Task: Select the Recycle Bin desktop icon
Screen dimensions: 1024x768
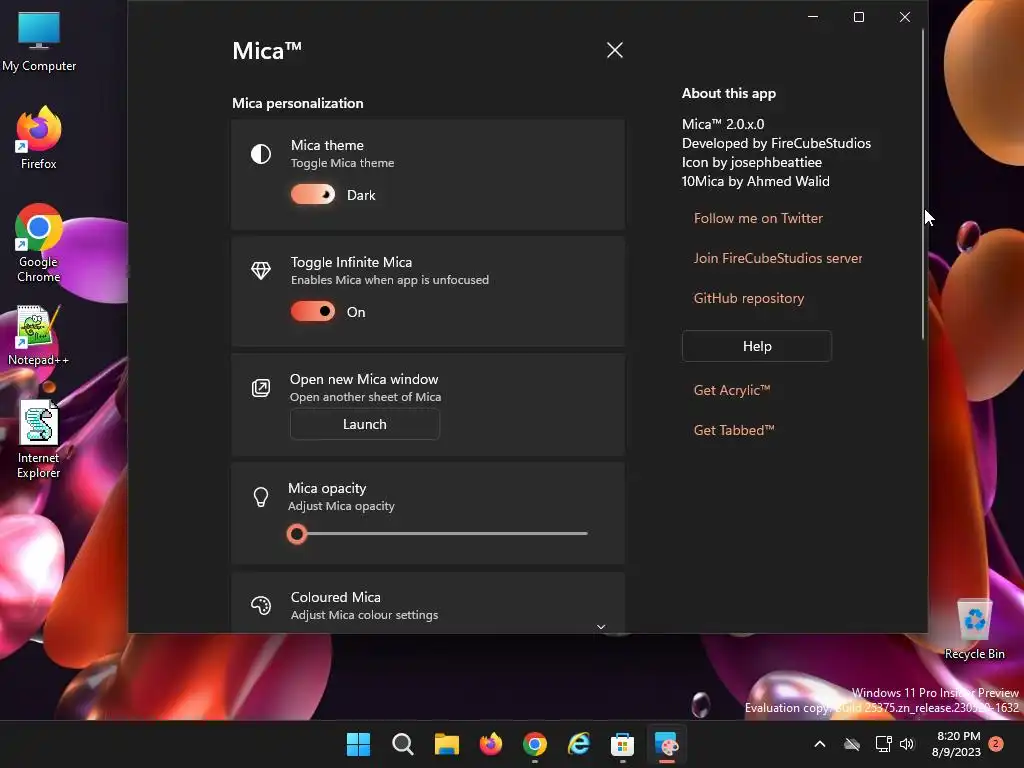Action: [974, 630]
